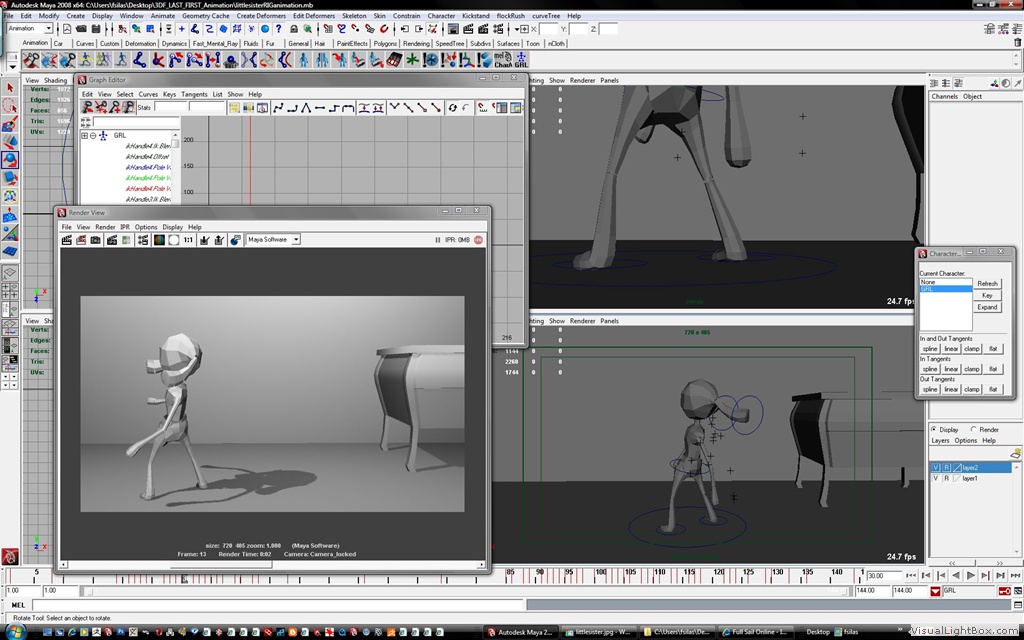Click the Graph Editor outliner scrollbar thumb
The height and width of the screenshot is (640, 1024).
pyautogui.click(x=175, y=144)
